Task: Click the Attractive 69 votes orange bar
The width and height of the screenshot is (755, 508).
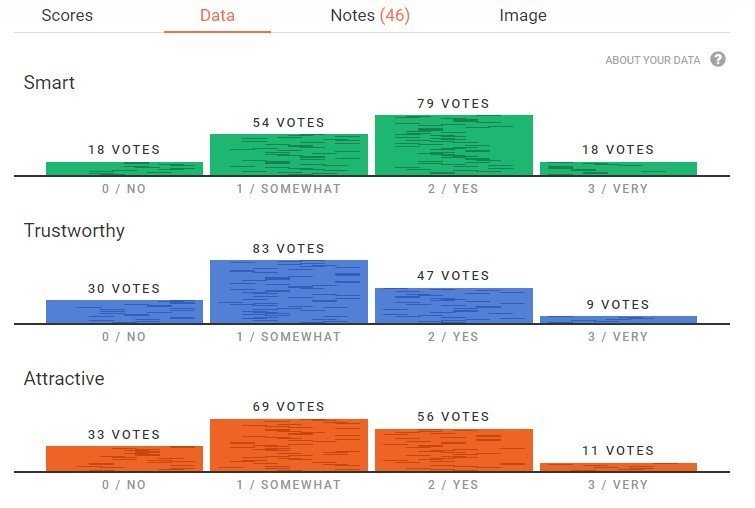Action: tap(289, 445)
